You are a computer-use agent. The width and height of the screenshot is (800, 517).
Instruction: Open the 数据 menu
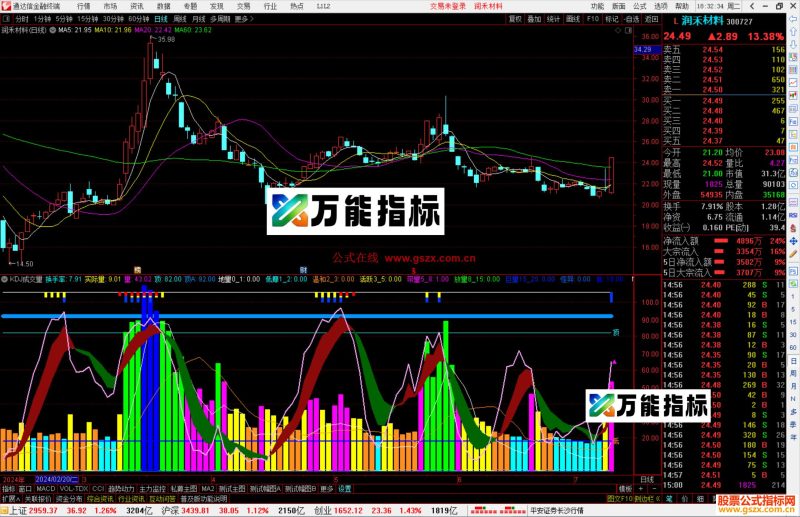tap(163, 6)
